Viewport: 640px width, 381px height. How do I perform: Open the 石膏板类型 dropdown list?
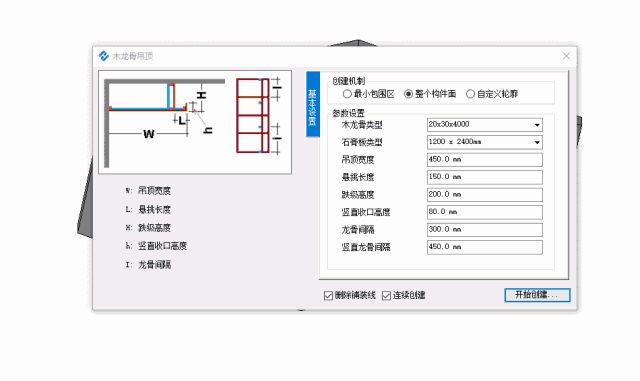click(484, 142)
